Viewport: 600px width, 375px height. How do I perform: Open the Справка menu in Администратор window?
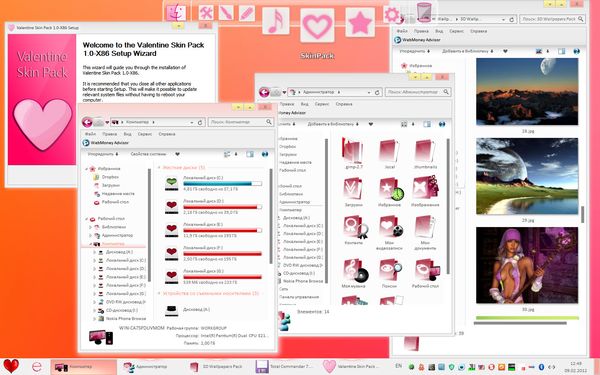pos(344,104)
